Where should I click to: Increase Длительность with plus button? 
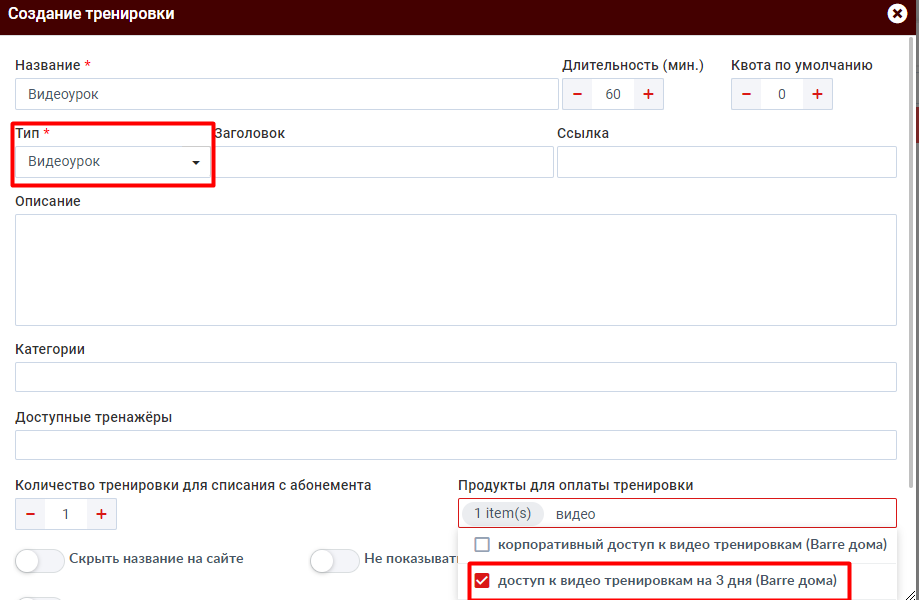(x=648, y=94)
